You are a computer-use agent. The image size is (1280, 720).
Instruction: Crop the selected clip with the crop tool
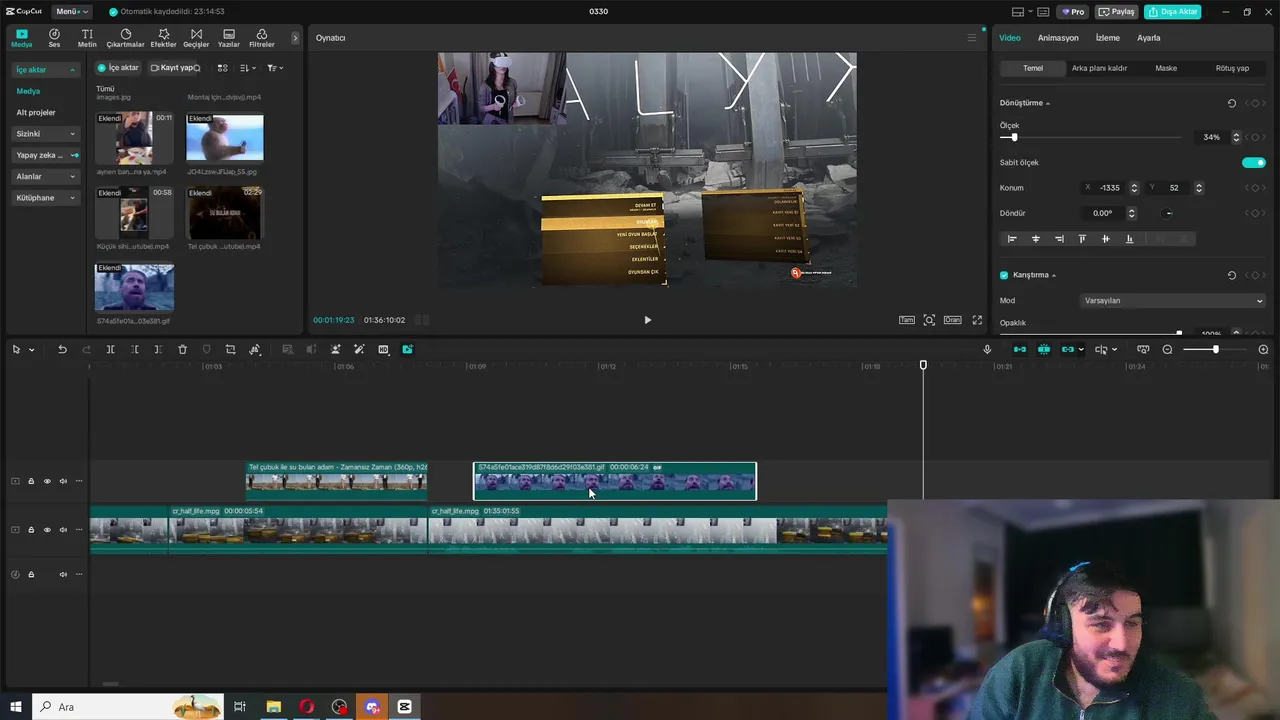230,349
